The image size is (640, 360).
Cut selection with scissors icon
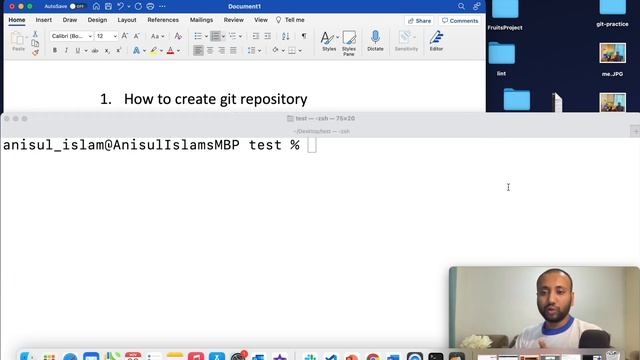pos(35,34)
